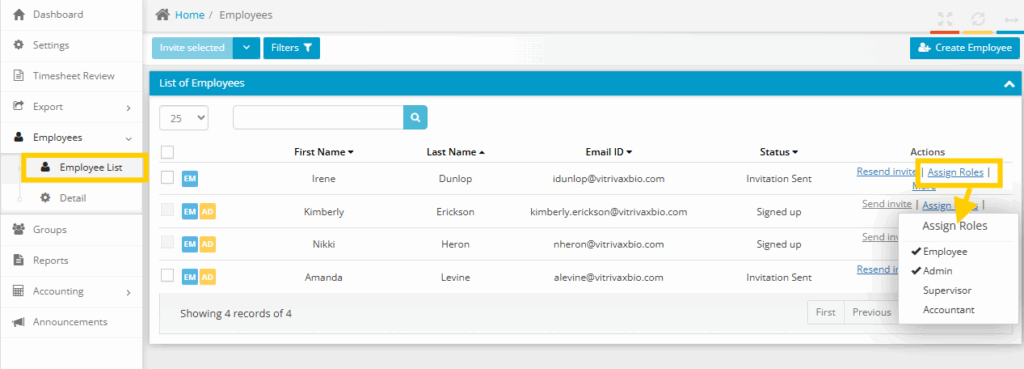Select Supervisor in Assign Roles menu
The image size is (1024, 369).
pos(947,291)
